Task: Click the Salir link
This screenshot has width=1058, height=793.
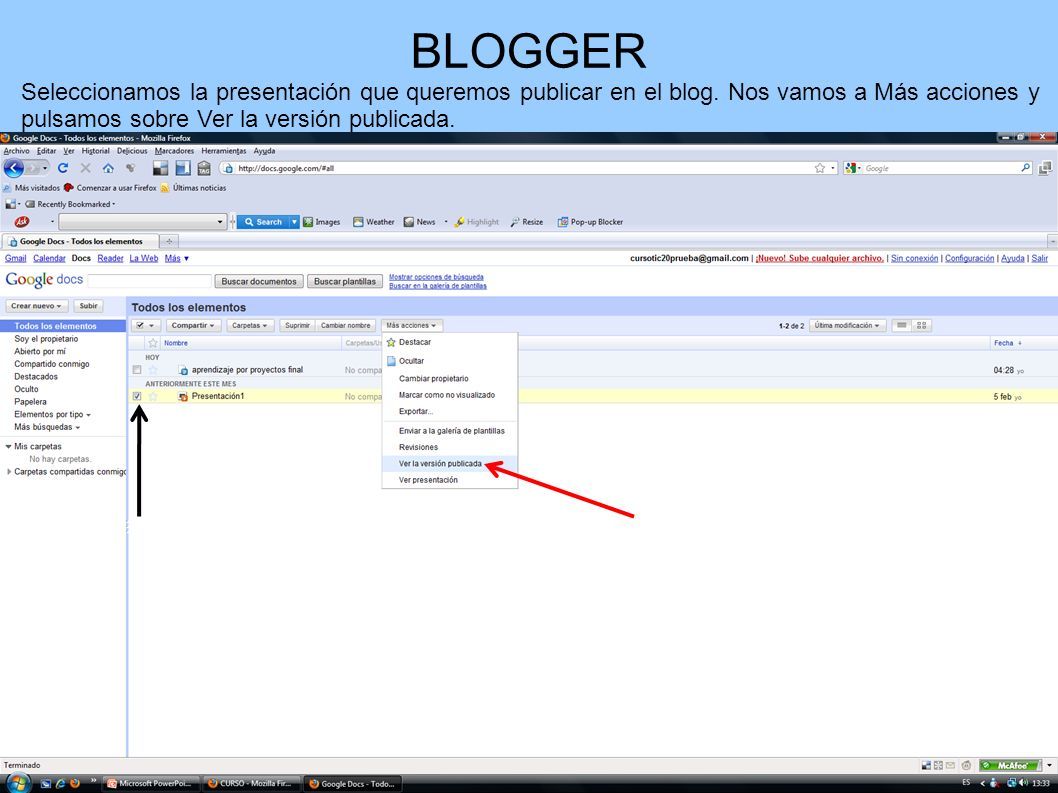Action: click(x=1040, y=258)
